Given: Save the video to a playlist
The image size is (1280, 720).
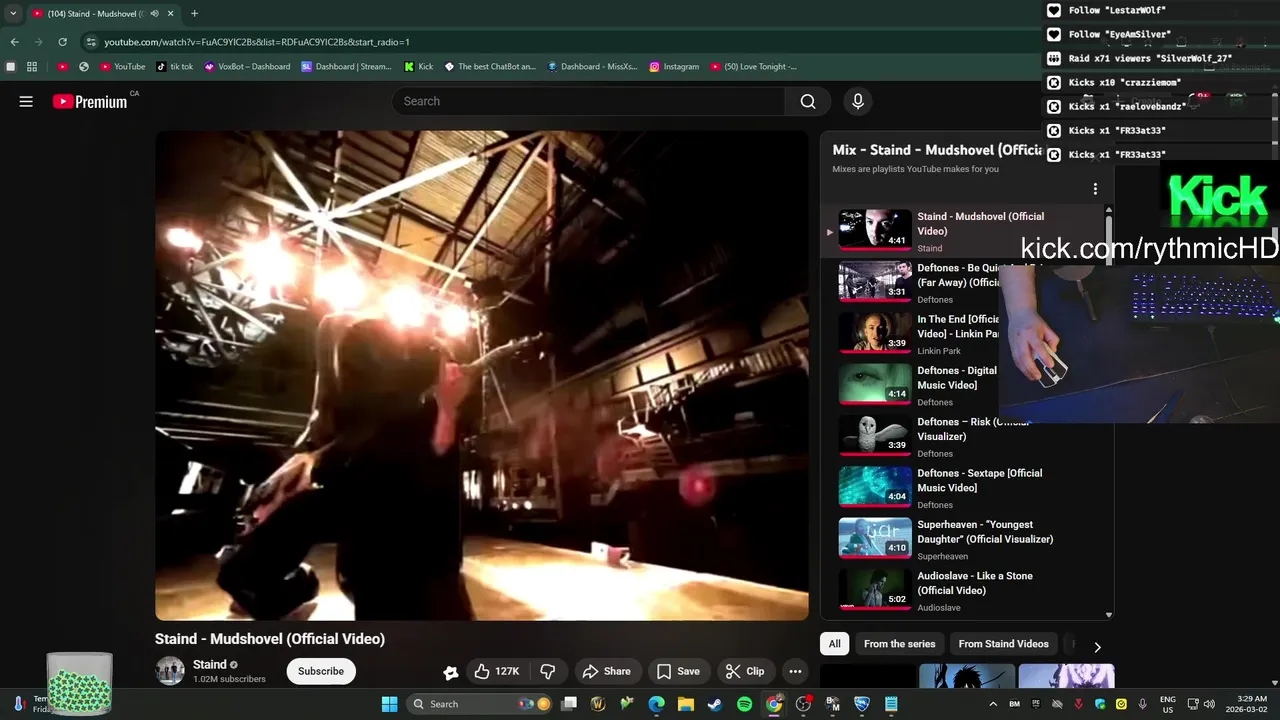Looking at the screenshot, I should (x=678, y=671).
